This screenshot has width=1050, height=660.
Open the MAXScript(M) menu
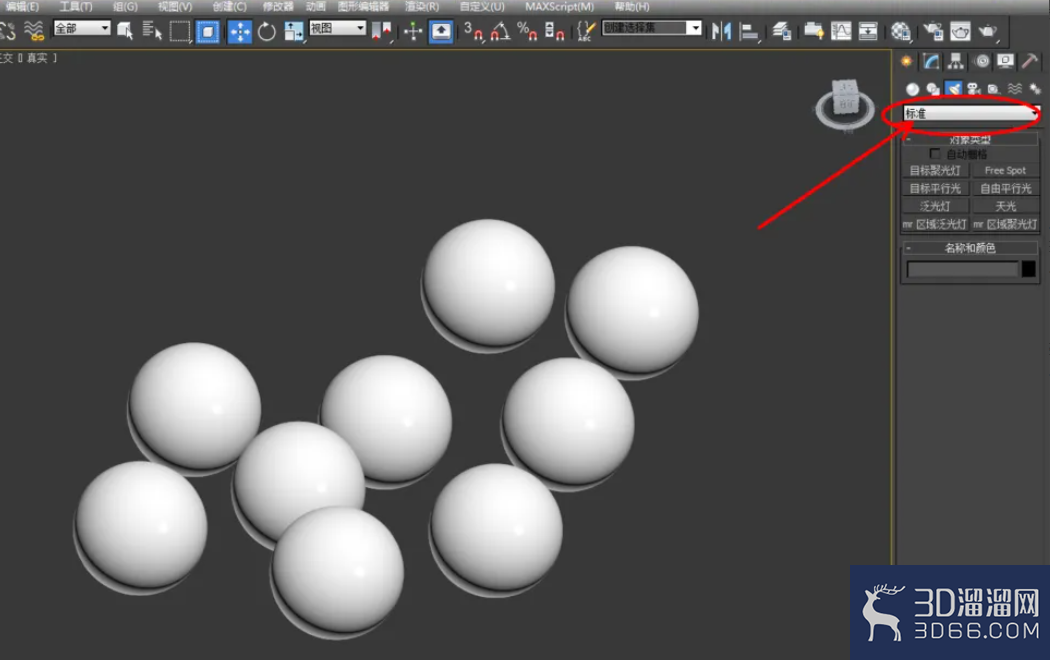[x=559, y=7]
